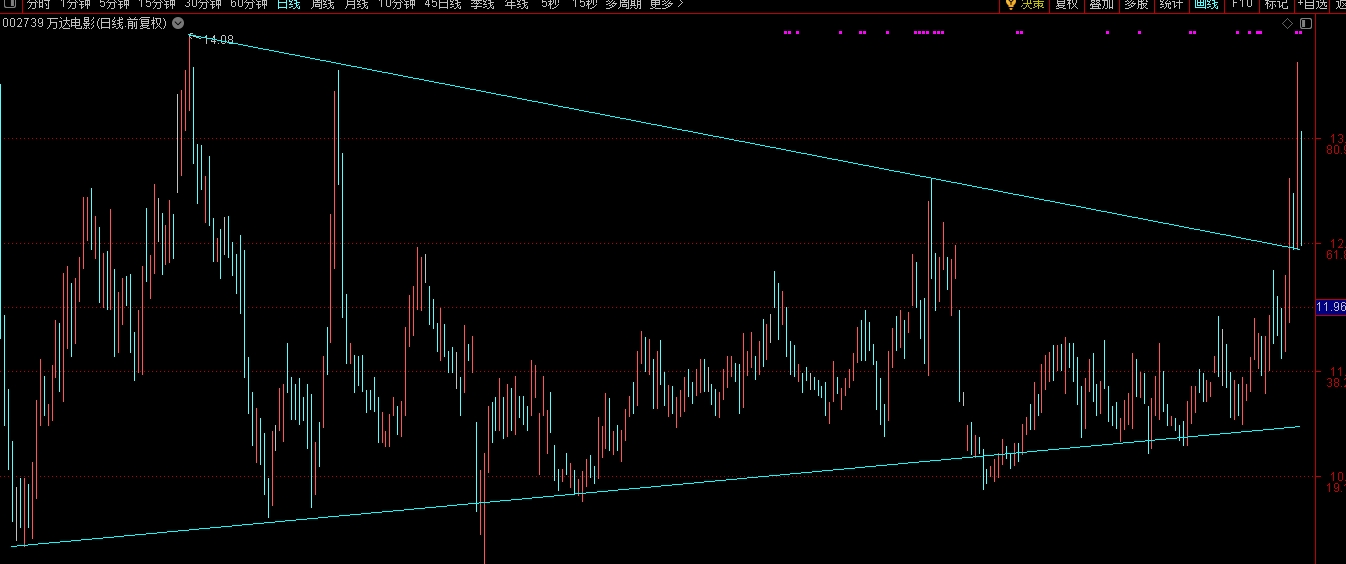Add stock with +自选 button

coord(1312,4)
